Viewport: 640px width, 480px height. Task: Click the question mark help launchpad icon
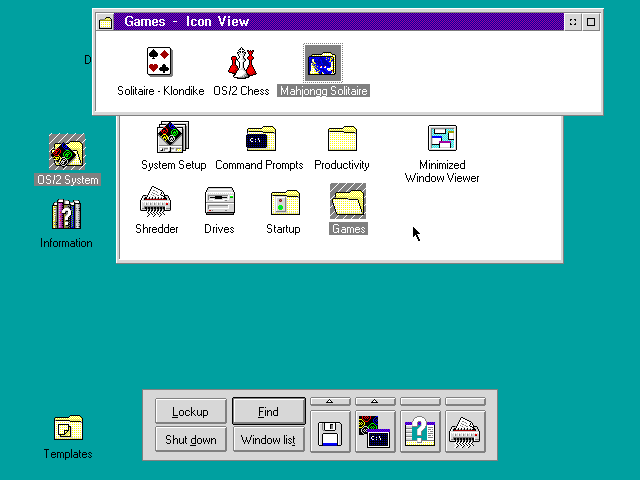pyautogui.click(x=420, y=432)
